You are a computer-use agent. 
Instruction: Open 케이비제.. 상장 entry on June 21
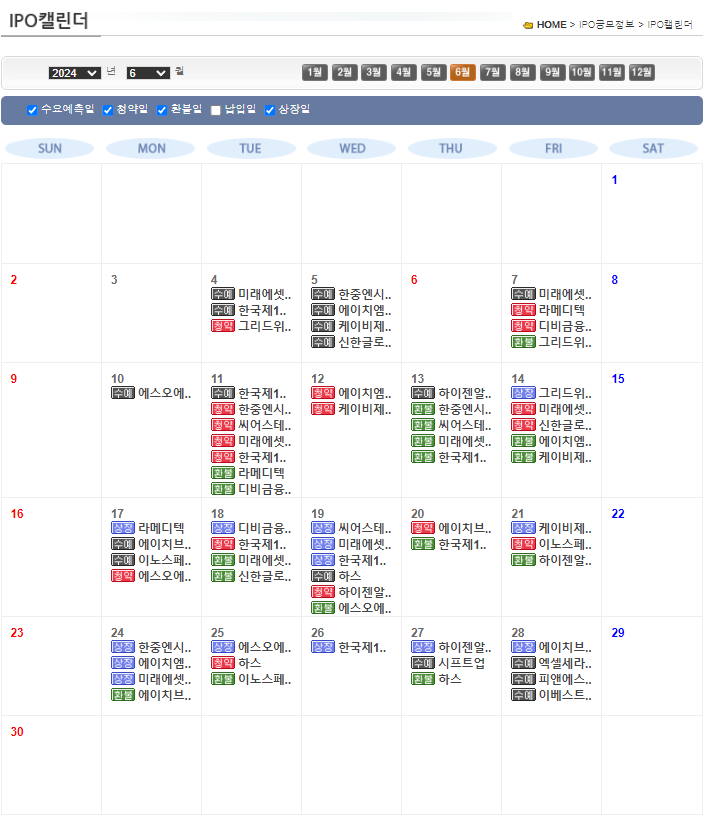(565, 528)
